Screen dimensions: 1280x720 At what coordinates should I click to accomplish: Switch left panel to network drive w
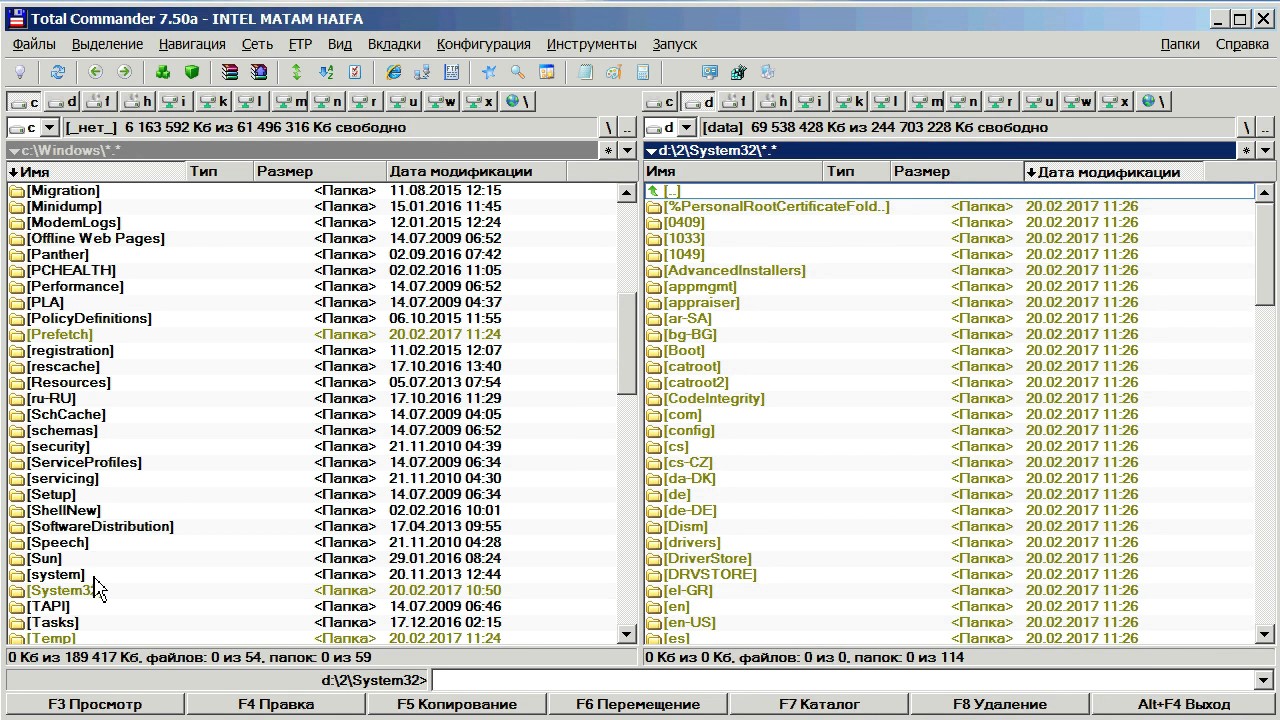click(443, 101)
